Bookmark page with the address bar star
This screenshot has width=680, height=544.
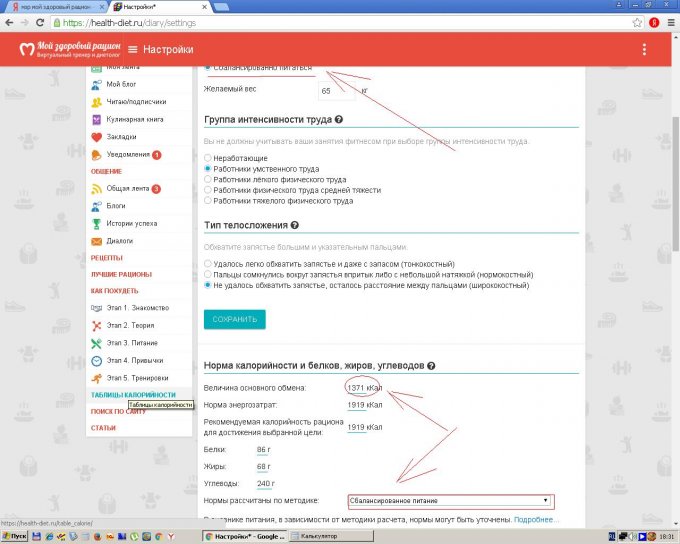(638, 21)
